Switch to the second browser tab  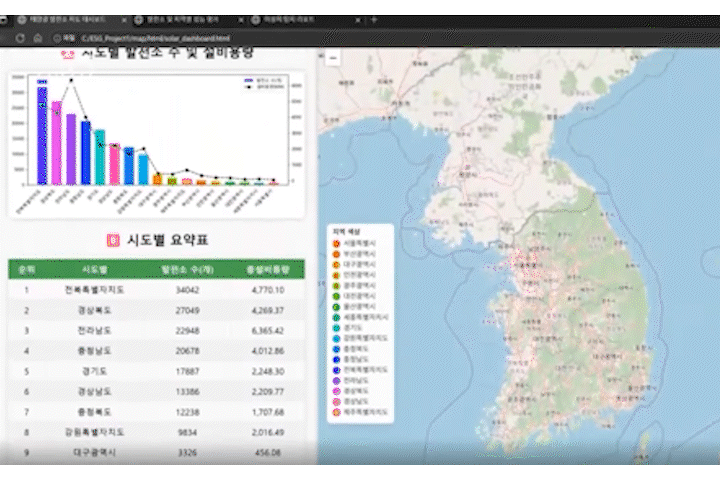pyautogui.click(x=184, y=20)
